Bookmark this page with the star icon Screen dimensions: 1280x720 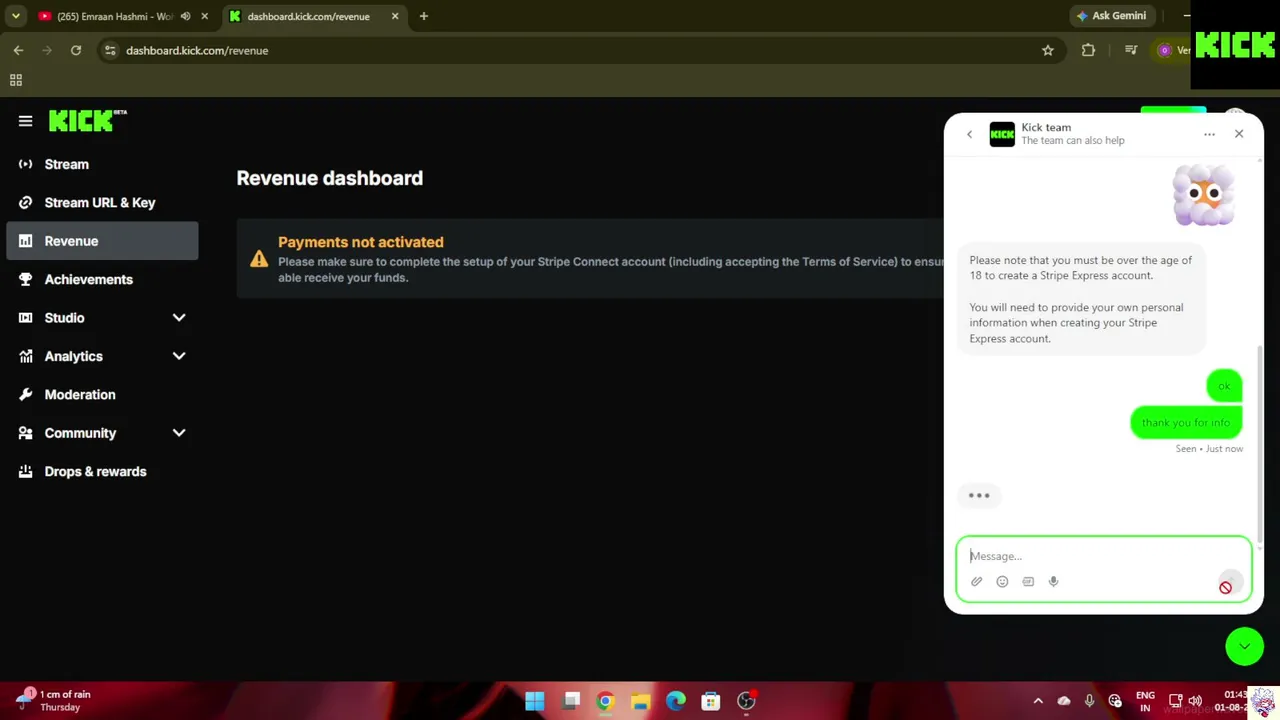coord(1048,50)
